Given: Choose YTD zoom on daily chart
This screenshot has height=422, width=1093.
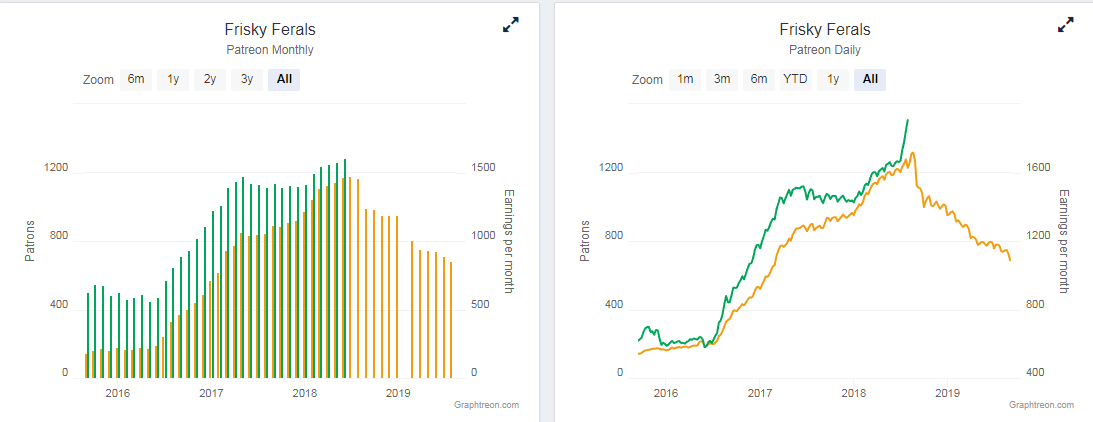Looking at the screenshot, I should 795,80.
